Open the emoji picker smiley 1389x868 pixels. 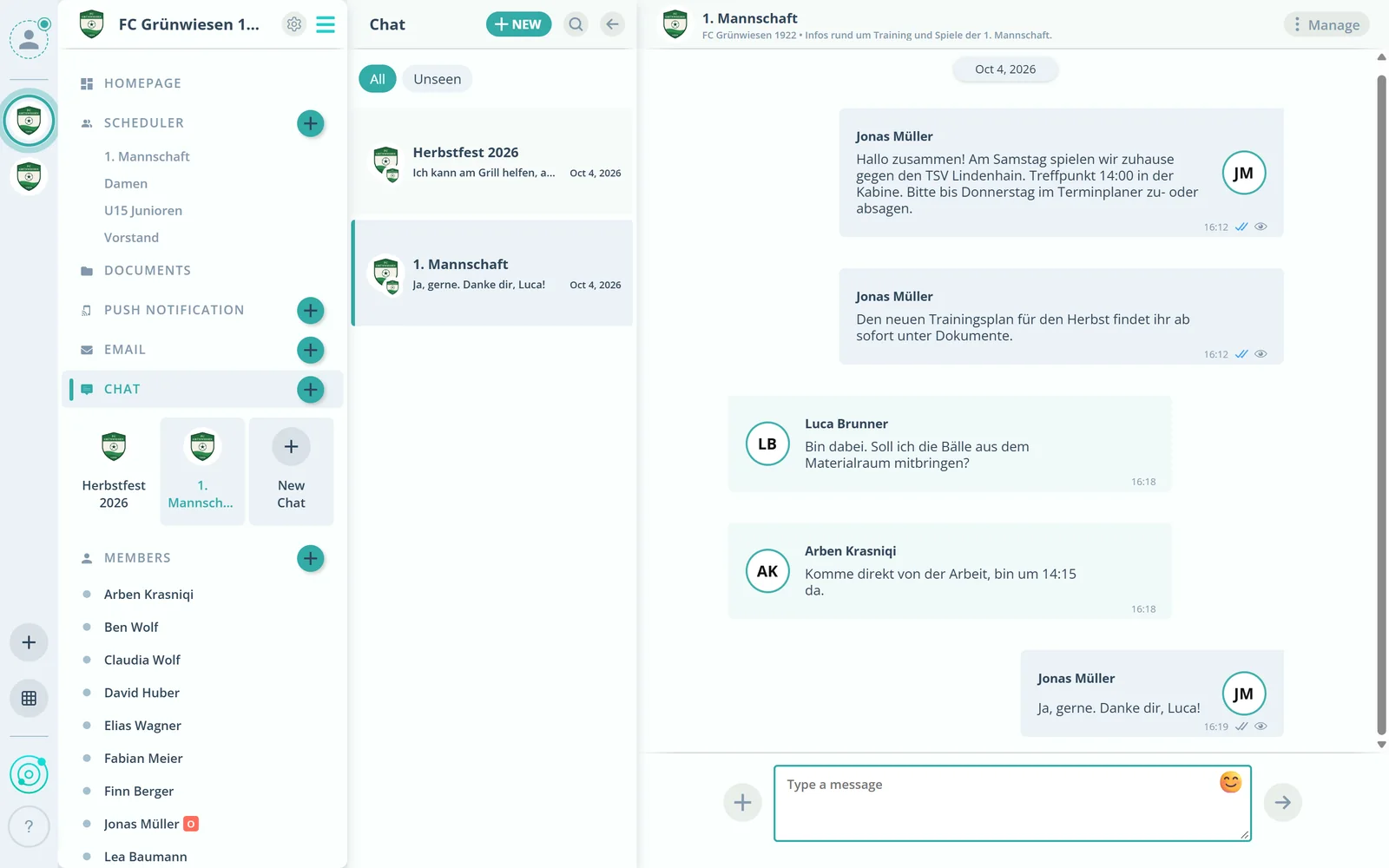1230,782
